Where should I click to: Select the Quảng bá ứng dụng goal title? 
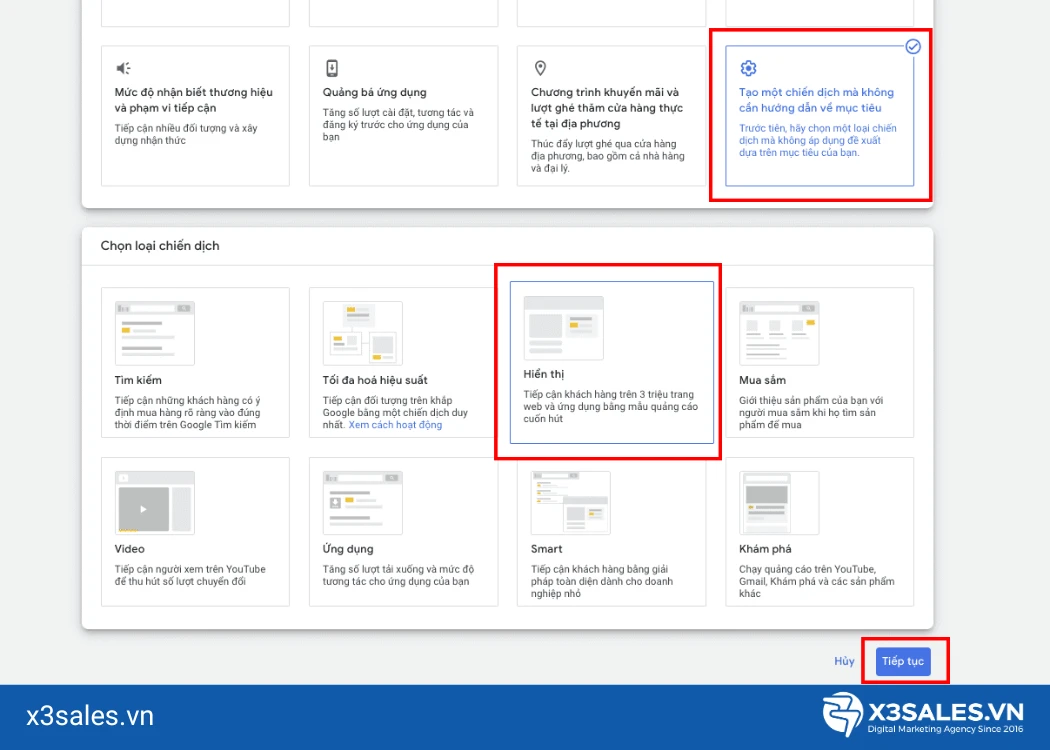(374, 92)
